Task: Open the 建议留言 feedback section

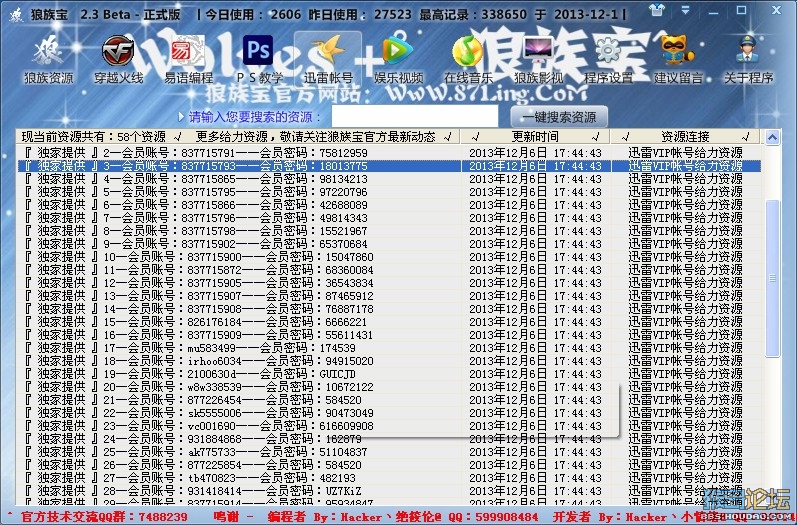Action: tap(678, 60)
